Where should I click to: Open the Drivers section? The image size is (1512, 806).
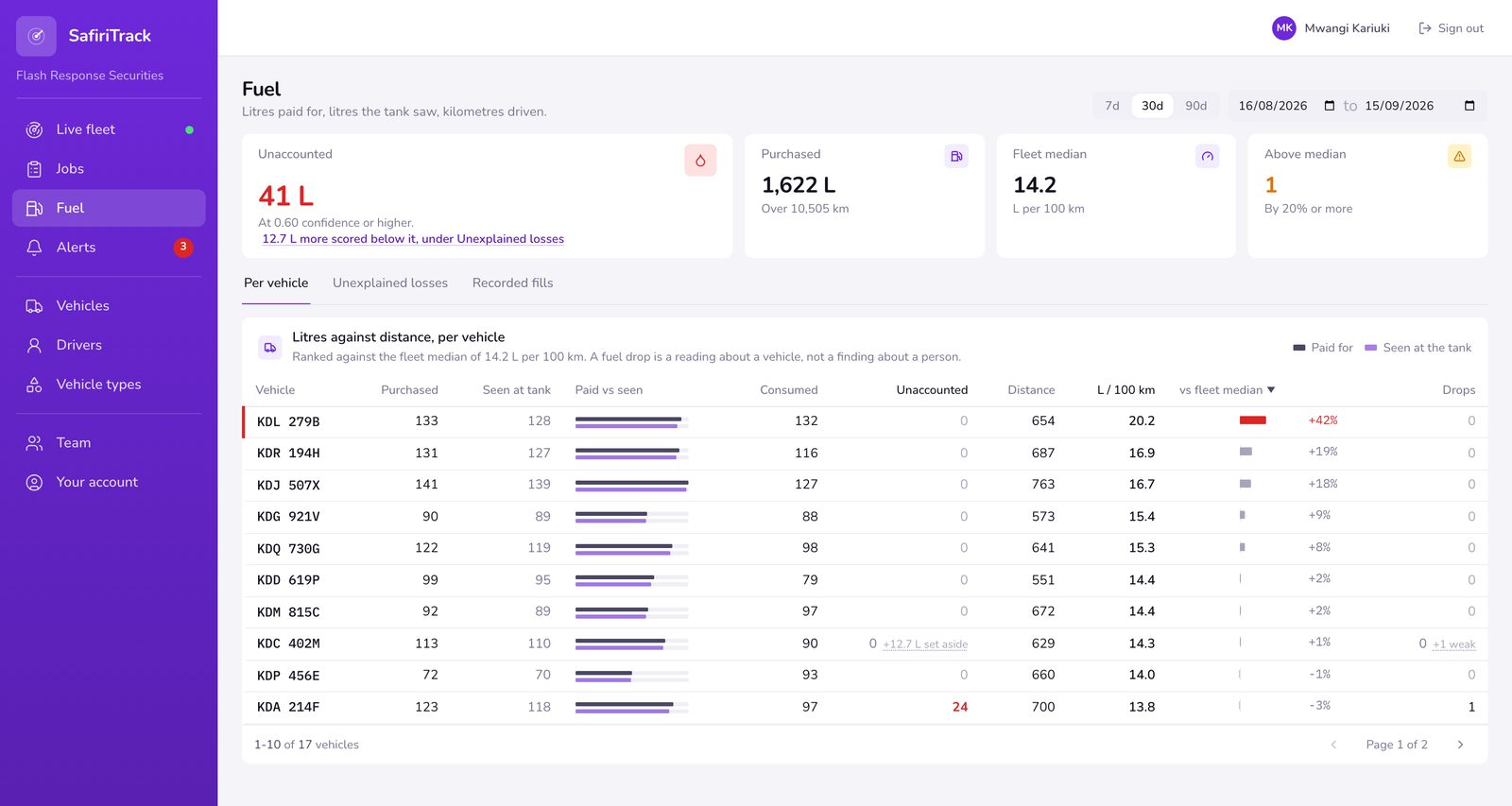(109, 345)
